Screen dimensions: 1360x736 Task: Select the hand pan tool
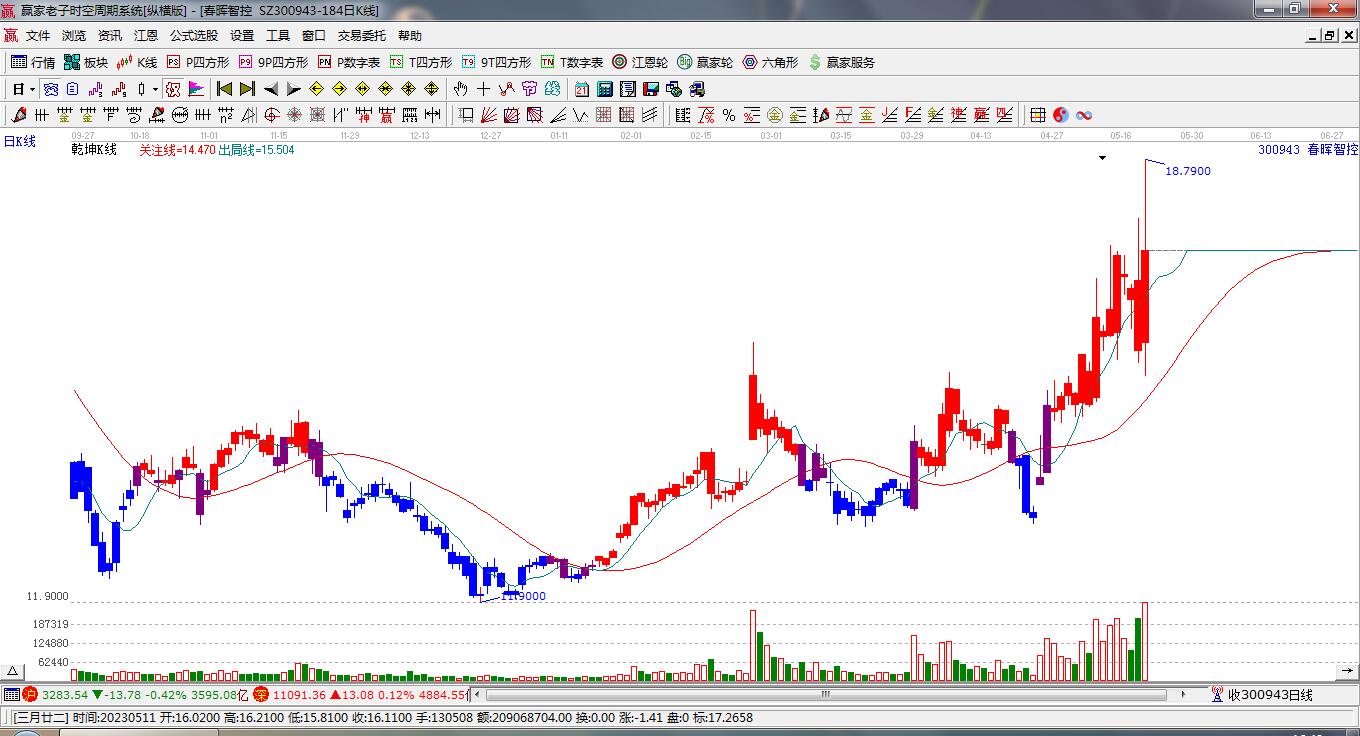[x=460, y=89]
